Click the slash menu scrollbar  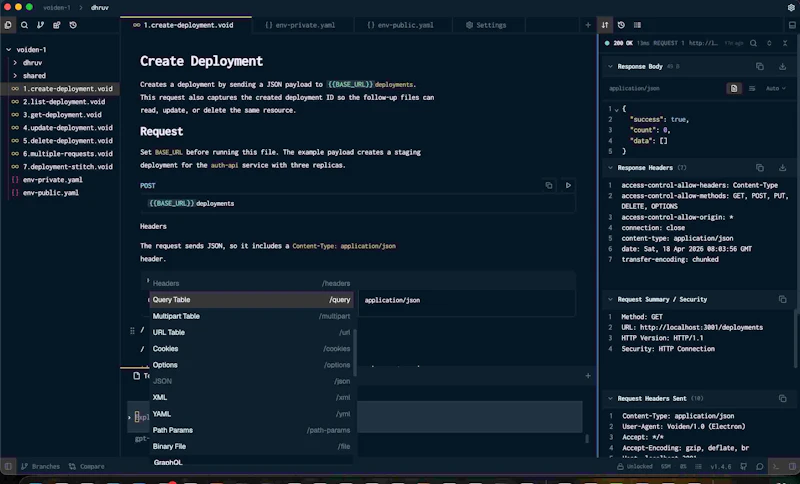355,352
